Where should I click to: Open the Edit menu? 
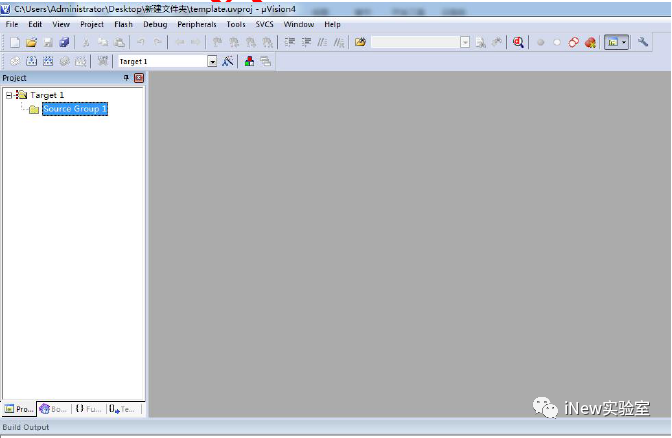tap(35, 24)
